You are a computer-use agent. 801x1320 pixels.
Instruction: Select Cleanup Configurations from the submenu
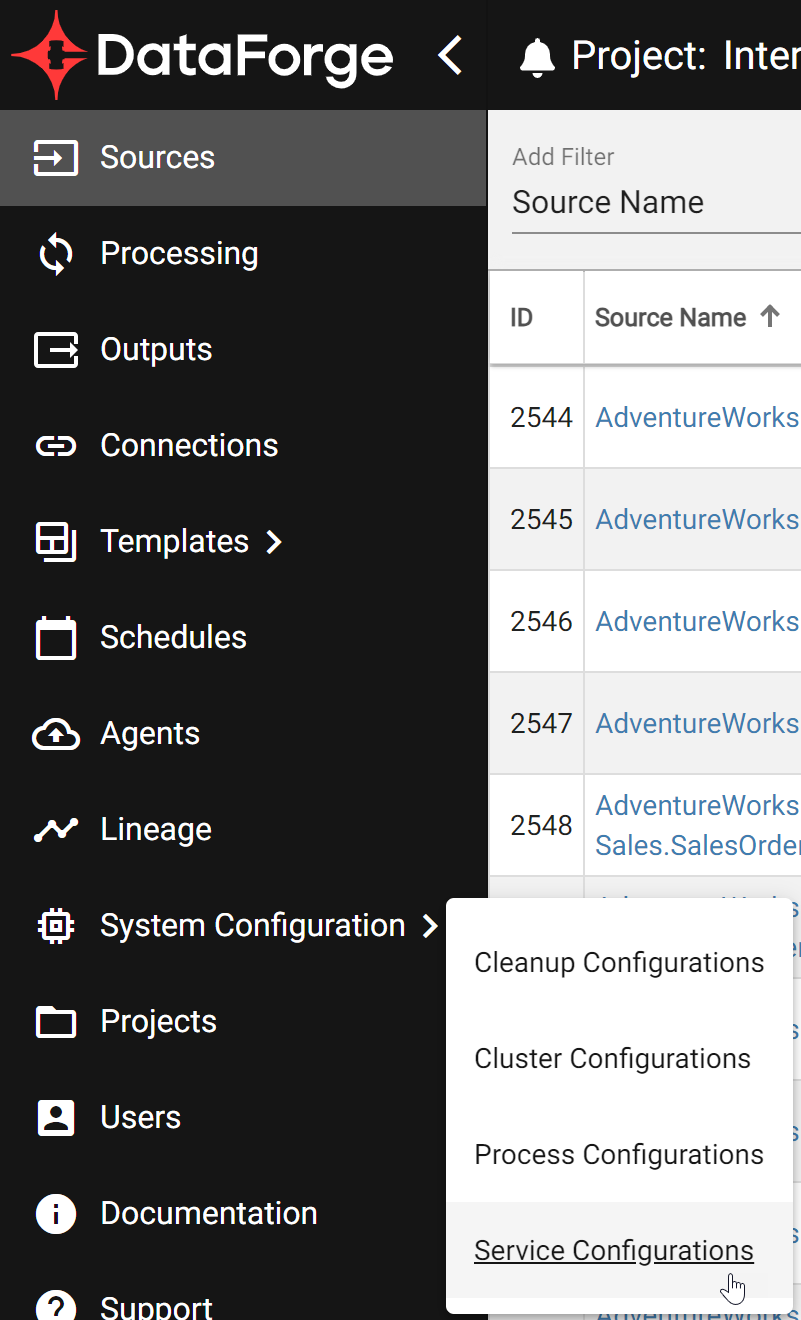click(619, 962)
